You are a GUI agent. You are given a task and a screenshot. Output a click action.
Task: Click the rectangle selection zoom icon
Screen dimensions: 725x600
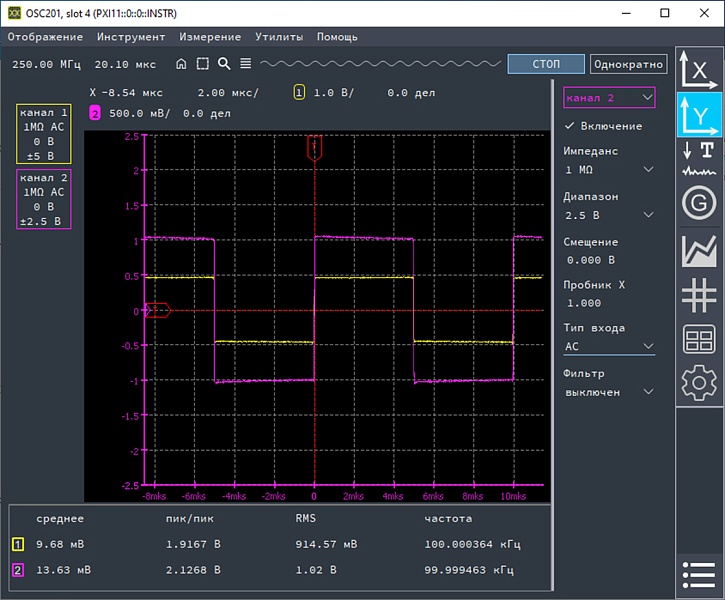click(x=203, y=64)
